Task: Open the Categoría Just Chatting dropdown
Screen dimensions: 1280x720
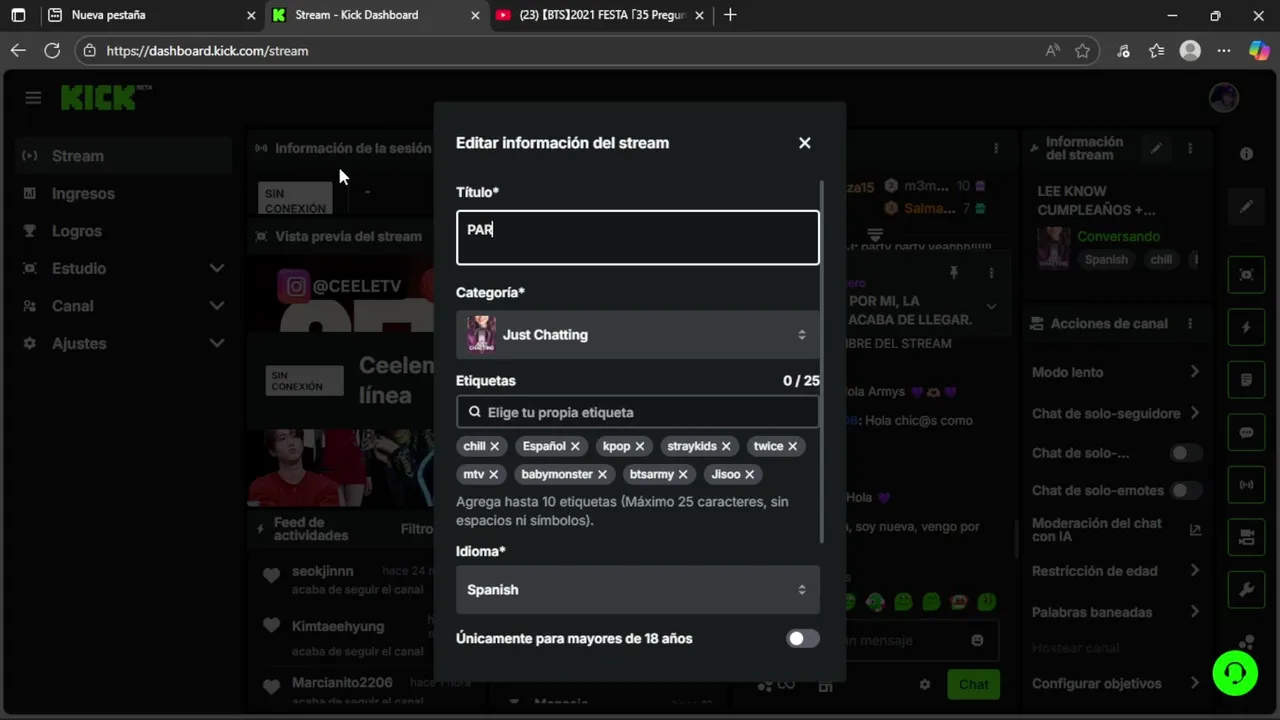Action: click(638, 335)
